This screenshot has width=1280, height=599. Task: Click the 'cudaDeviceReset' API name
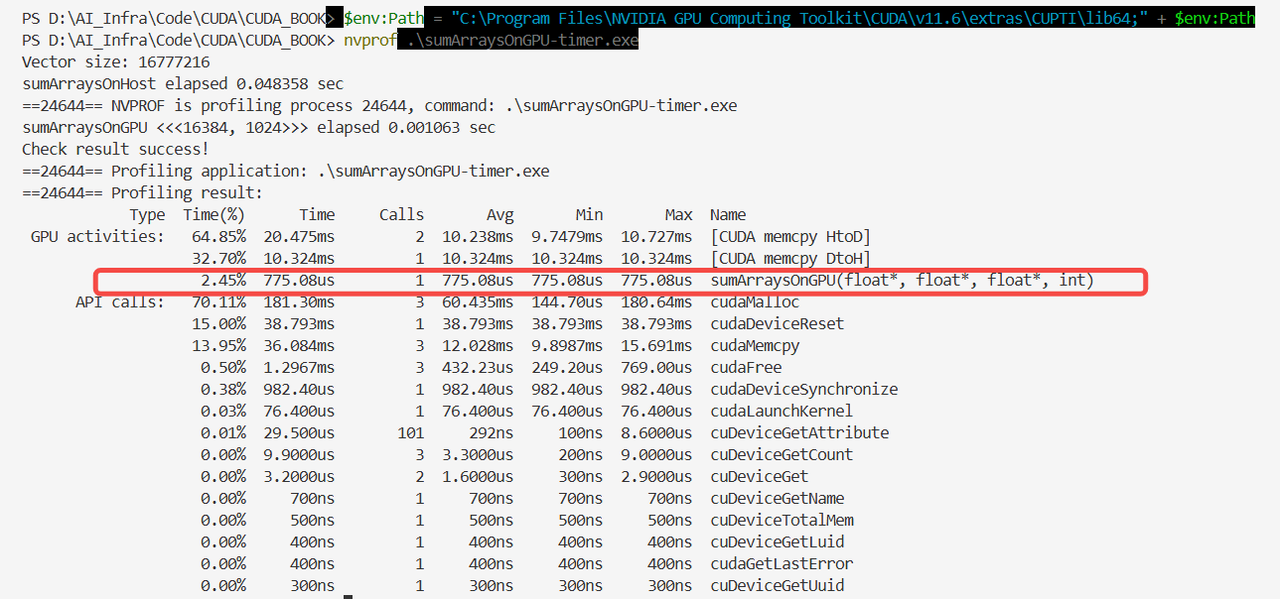coord(777,324)
